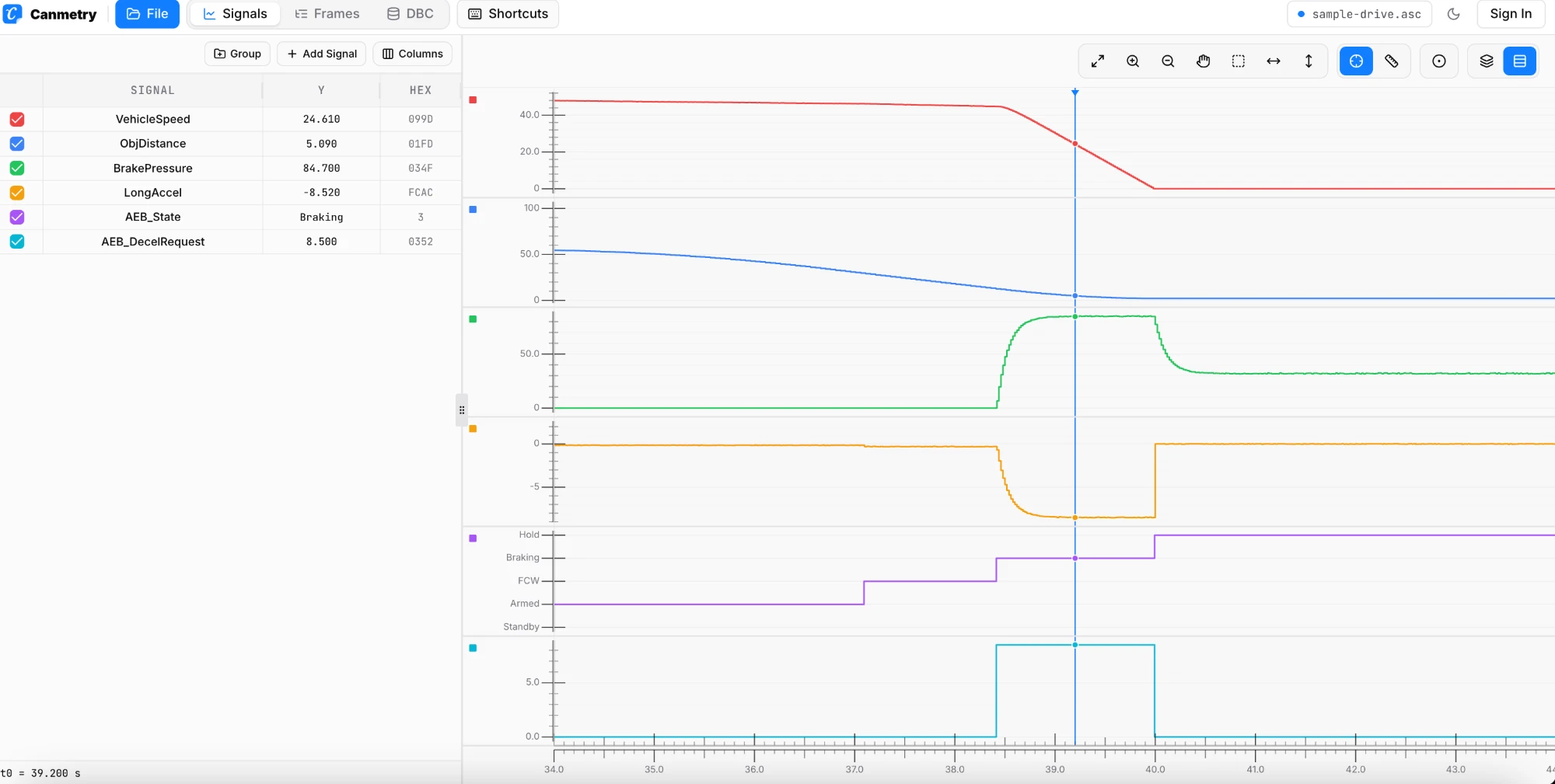The height and width of the screenshot is (784, 1555).
Task: Click the circle-dot marker icon
Action: coord(1439,61)
